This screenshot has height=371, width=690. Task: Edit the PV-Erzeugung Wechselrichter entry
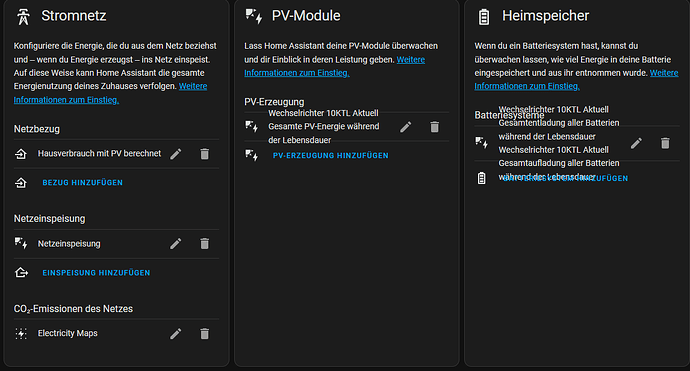406,127
